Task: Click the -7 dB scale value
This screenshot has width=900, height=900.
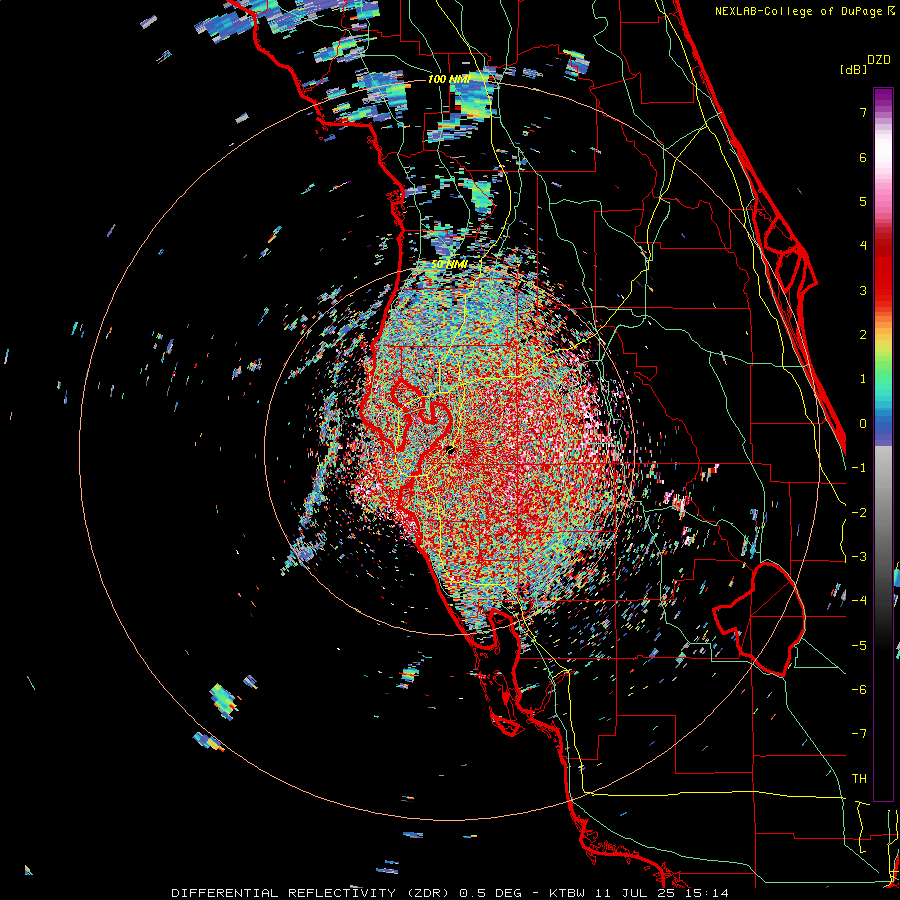Action: [859, 734]
